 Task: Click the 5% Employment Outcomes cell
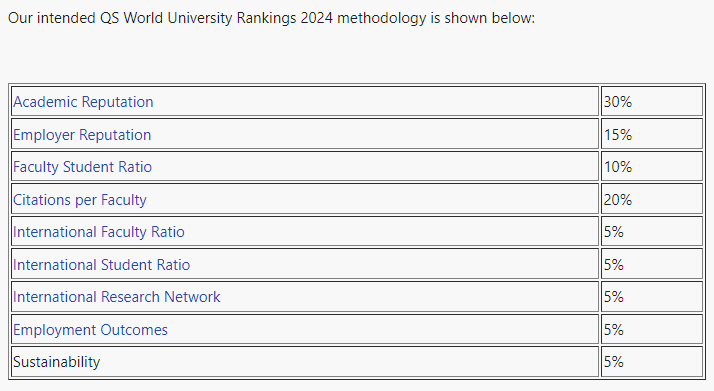(x=652, y=330)
